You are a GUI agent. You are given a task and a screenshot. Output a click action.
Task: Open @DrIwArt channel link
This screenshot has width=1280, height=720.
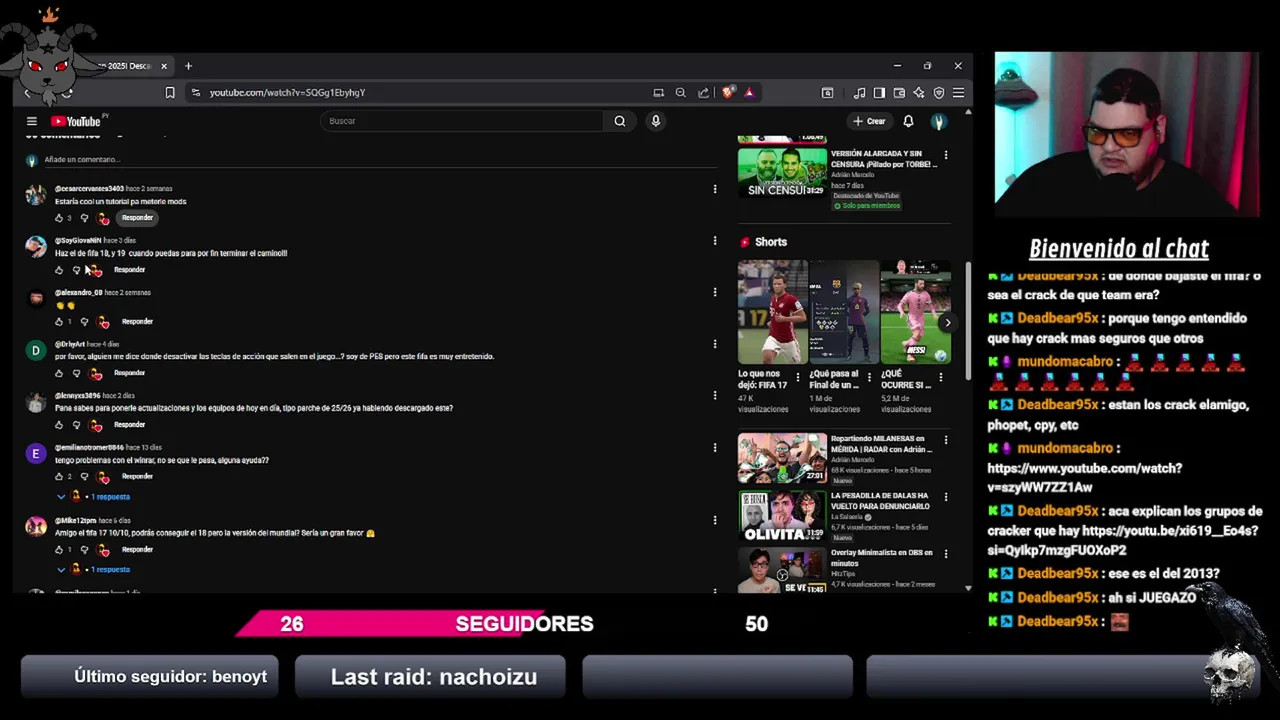pyautogui.click(x=70, y=345)
